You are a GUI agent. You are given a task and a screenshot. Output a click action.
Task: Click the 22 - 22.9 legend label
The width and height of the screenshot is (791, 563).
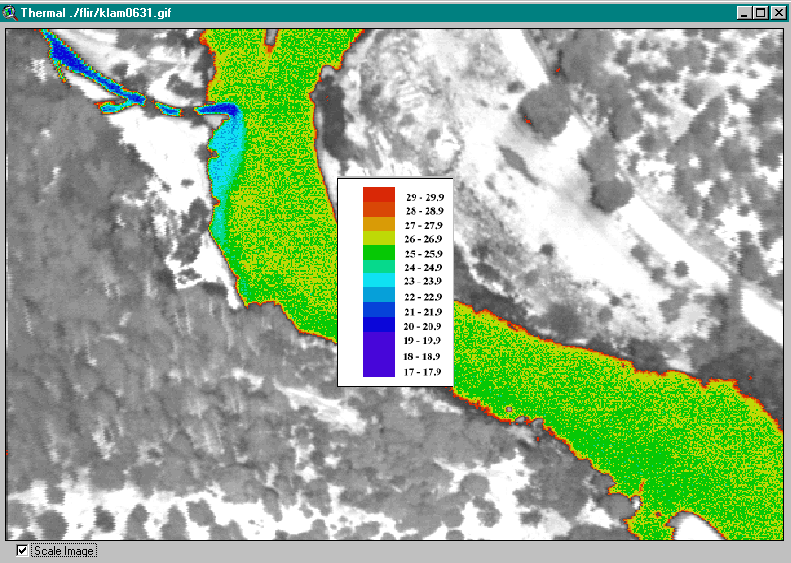[x=423, y=297]
